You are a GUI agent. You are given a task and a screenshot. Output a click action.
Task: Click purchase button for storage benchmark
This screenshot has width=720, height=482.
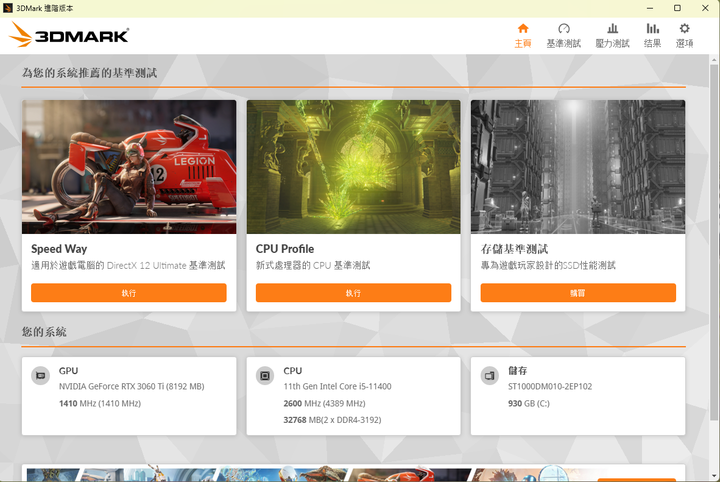click(x=578, y=293)
